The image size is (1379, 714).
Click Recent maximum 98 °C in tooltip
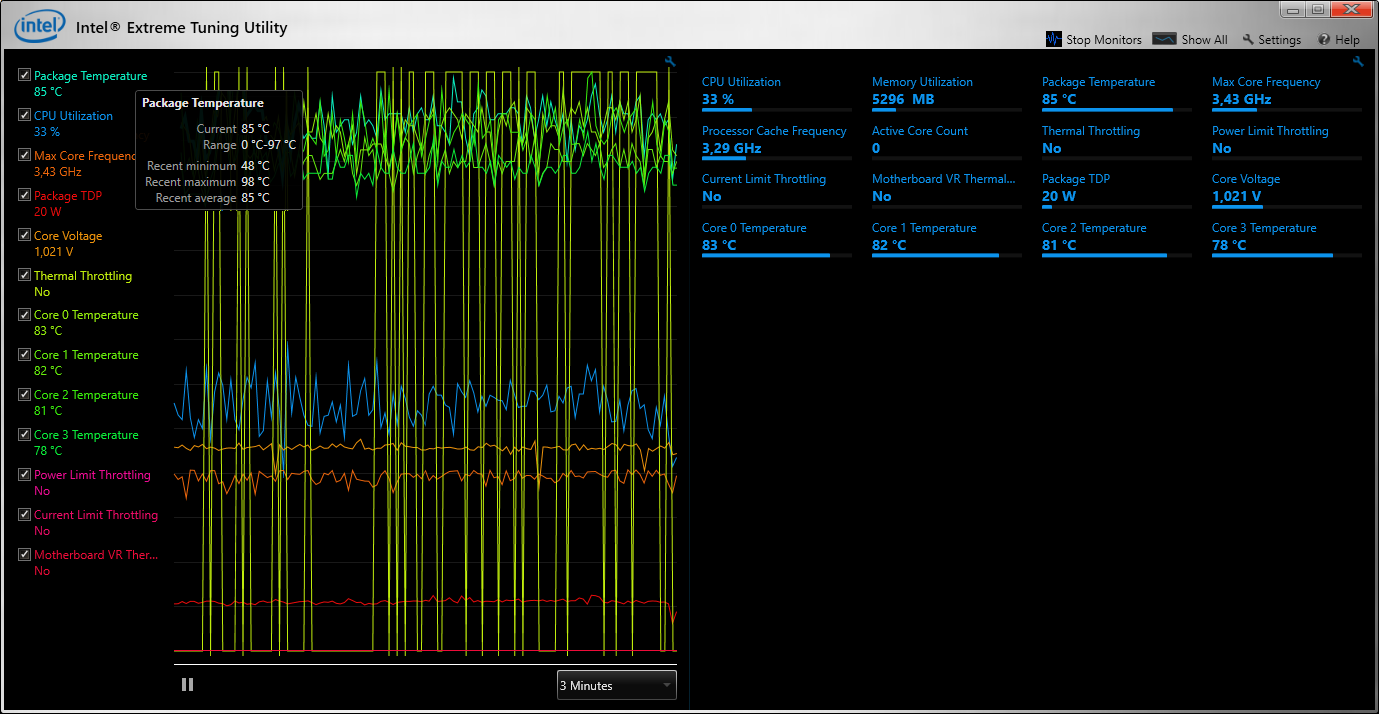(207, 182)
